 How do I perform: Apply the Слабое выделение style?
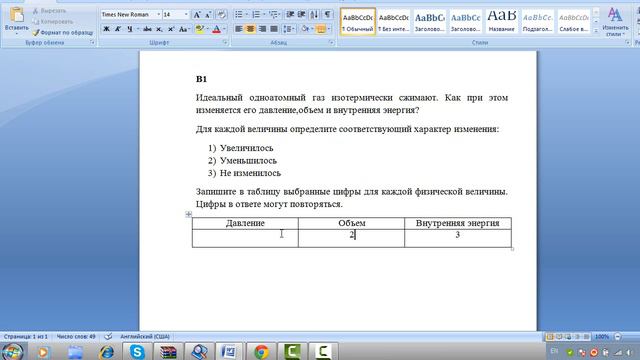pos(573,22)
